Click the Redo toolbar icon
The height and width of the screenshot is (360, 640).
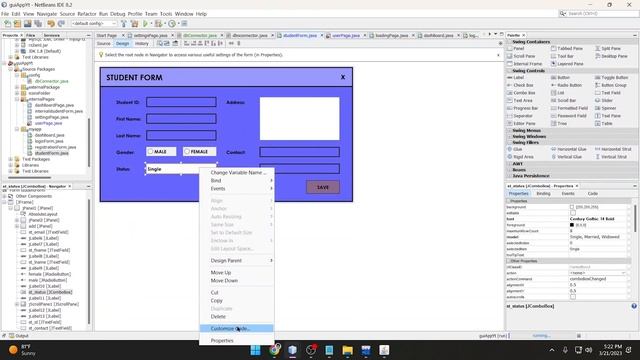(x=61, y=24)
